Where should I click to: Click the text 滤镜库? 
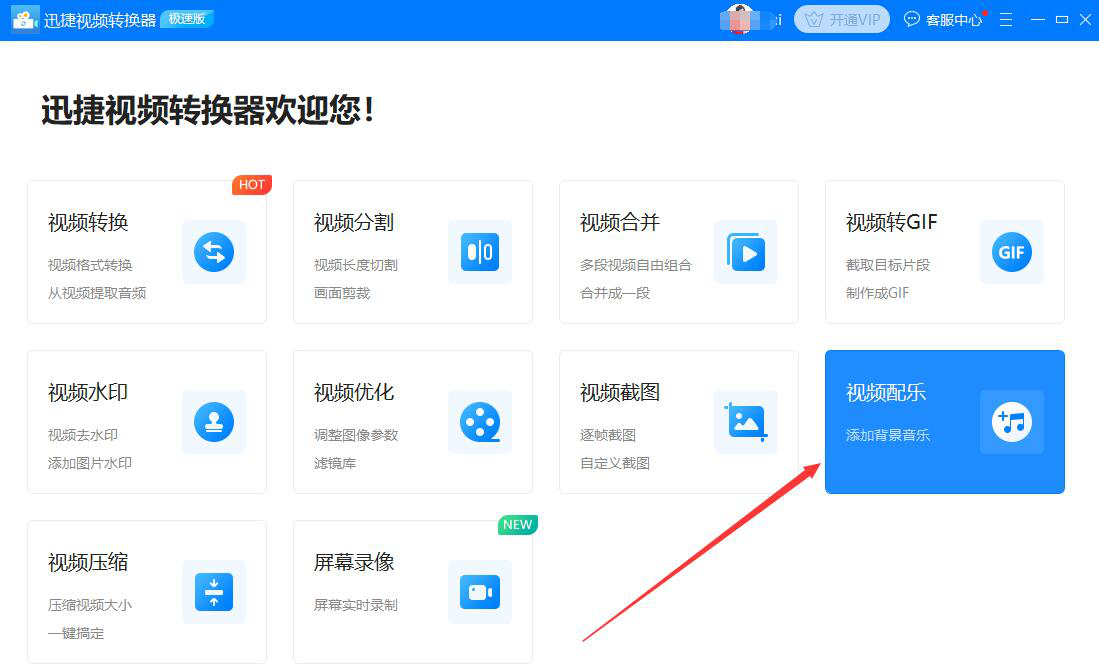[x=335, y=463]
